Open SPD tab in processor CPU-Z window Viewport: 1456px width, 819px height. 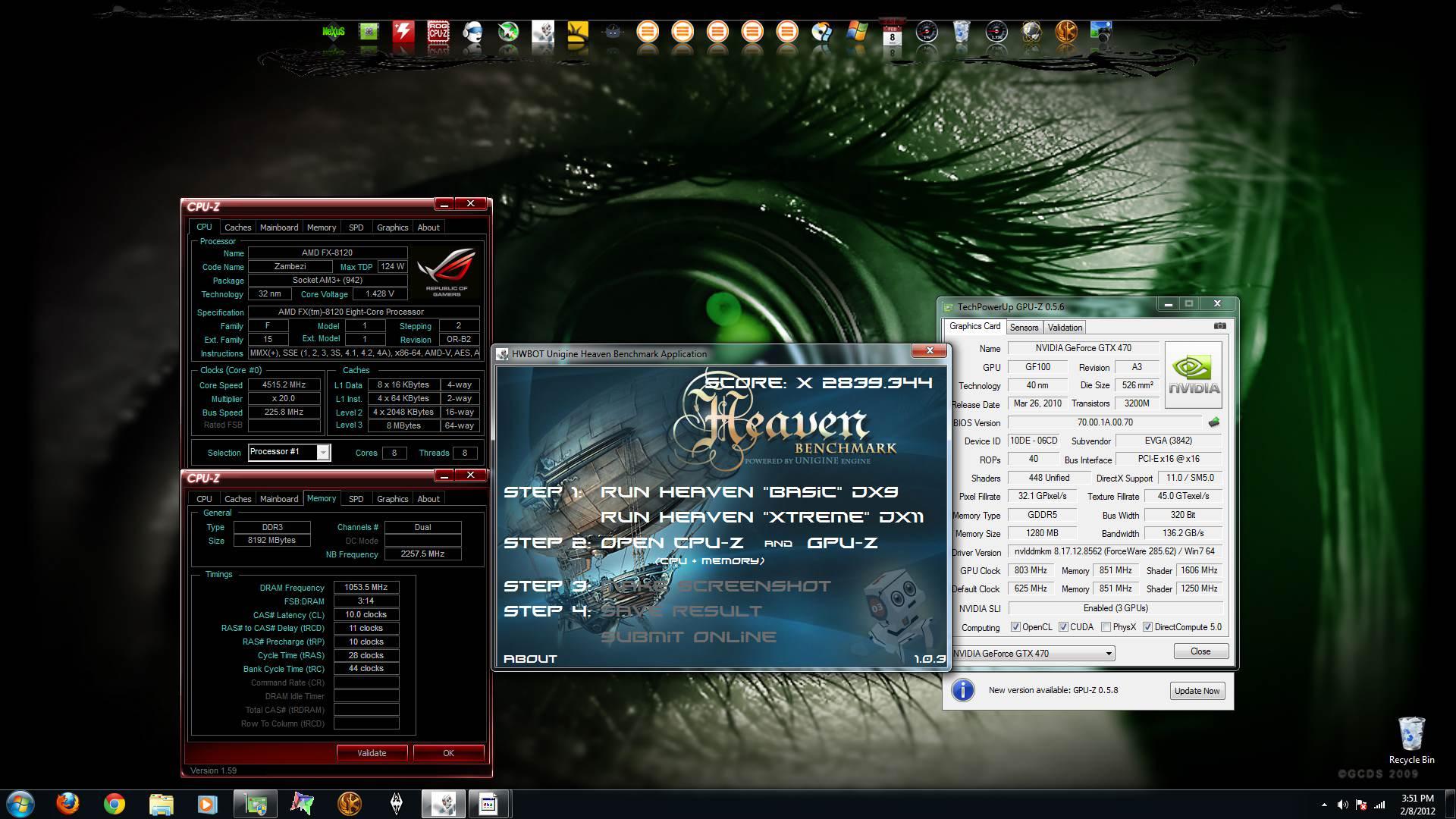pos(356,227)
